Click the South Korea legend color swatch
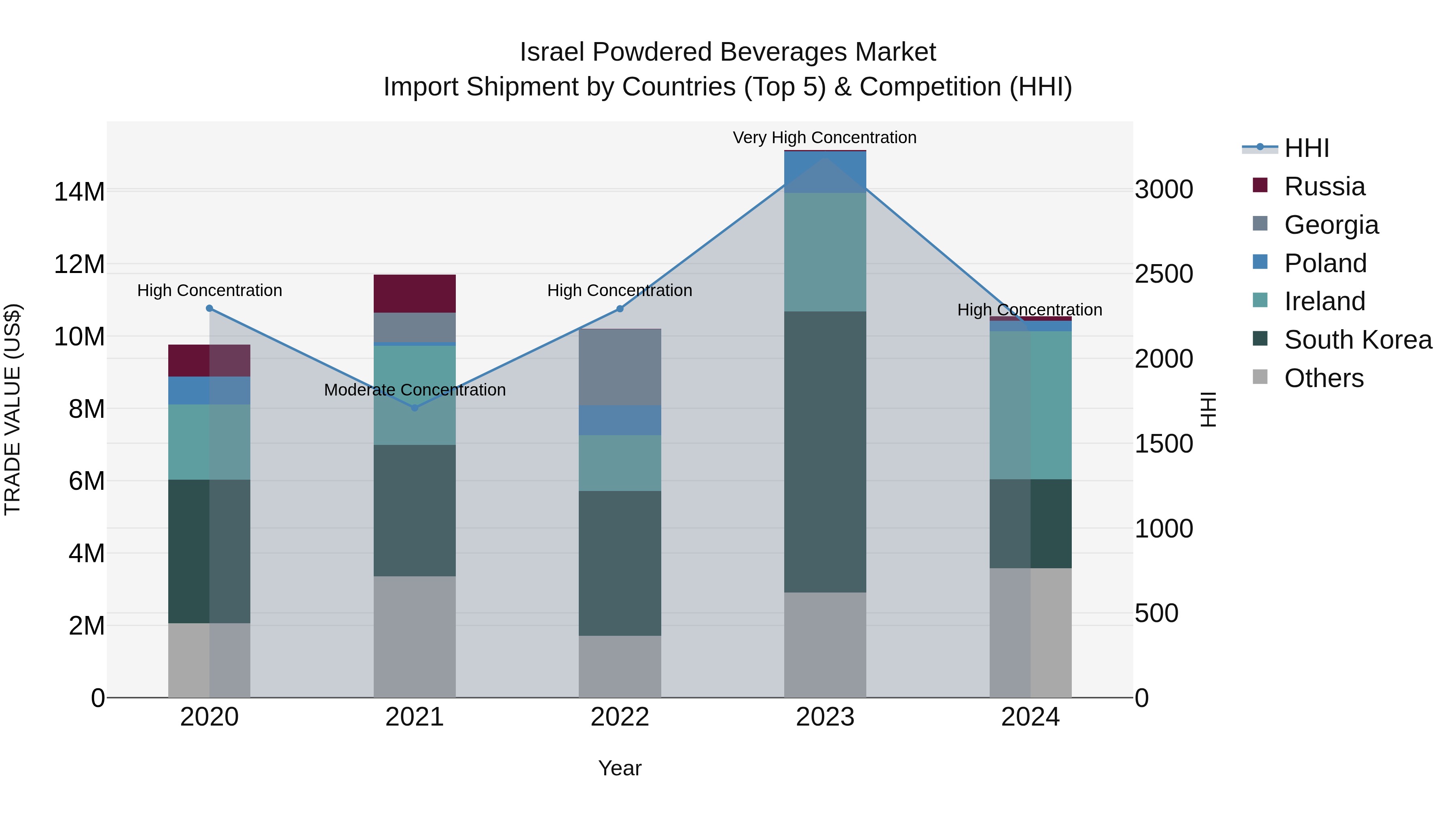 click(1260, 339)
